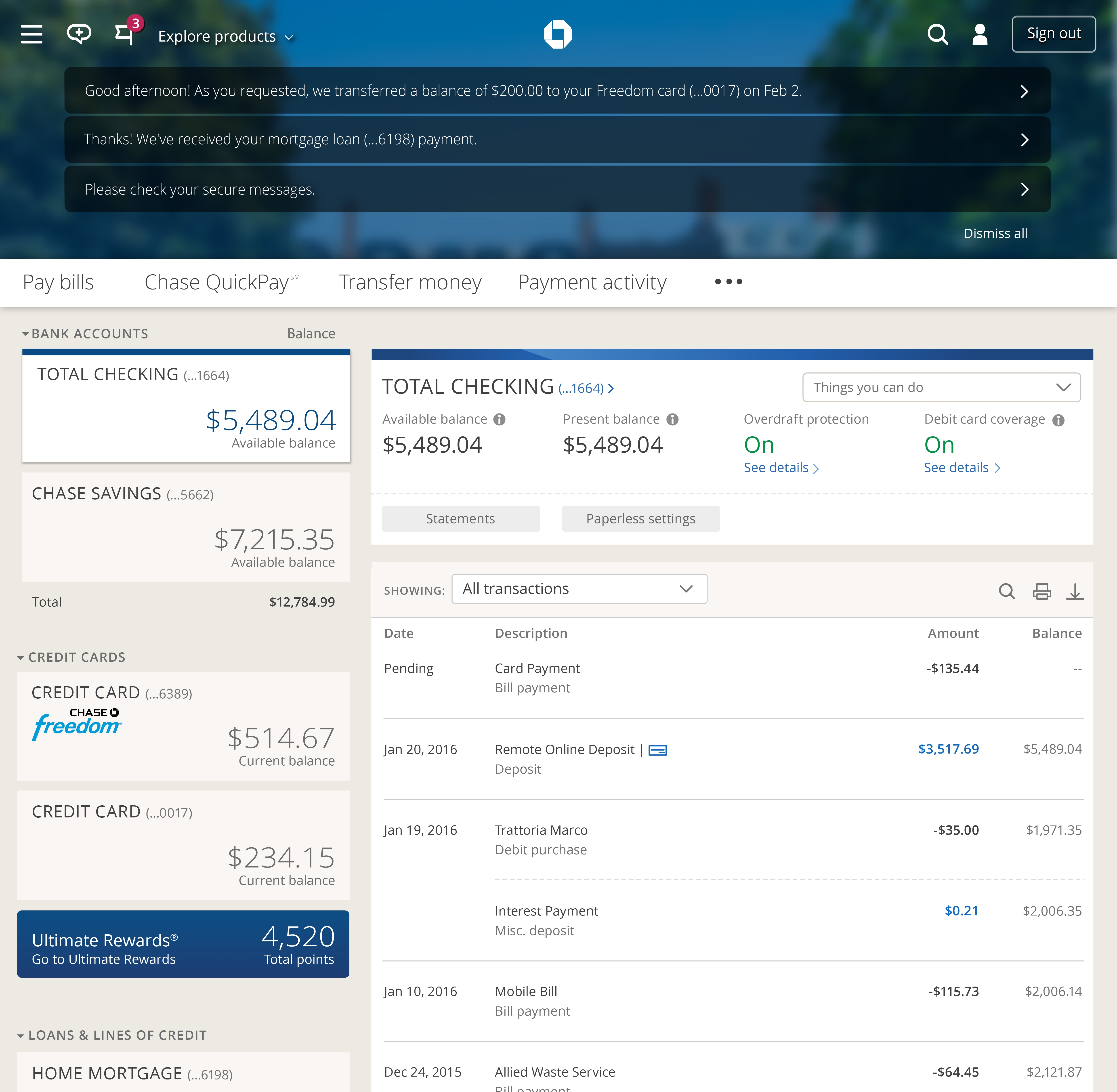
Task: Search transactions using magnifier icon
Action: [1006, 591]
